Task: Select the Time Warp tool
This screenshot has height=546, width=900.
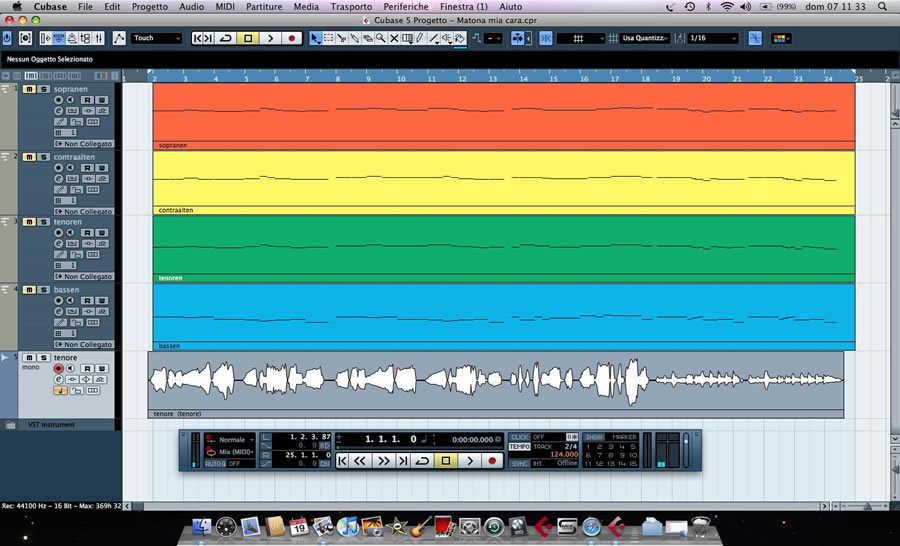Action: tap(408, 38)
